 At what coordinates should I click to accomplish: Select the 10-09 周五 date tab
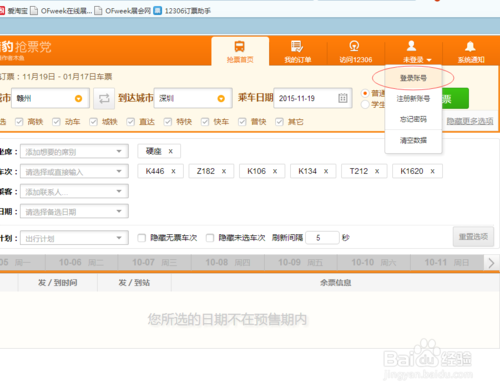pos(301,263)
